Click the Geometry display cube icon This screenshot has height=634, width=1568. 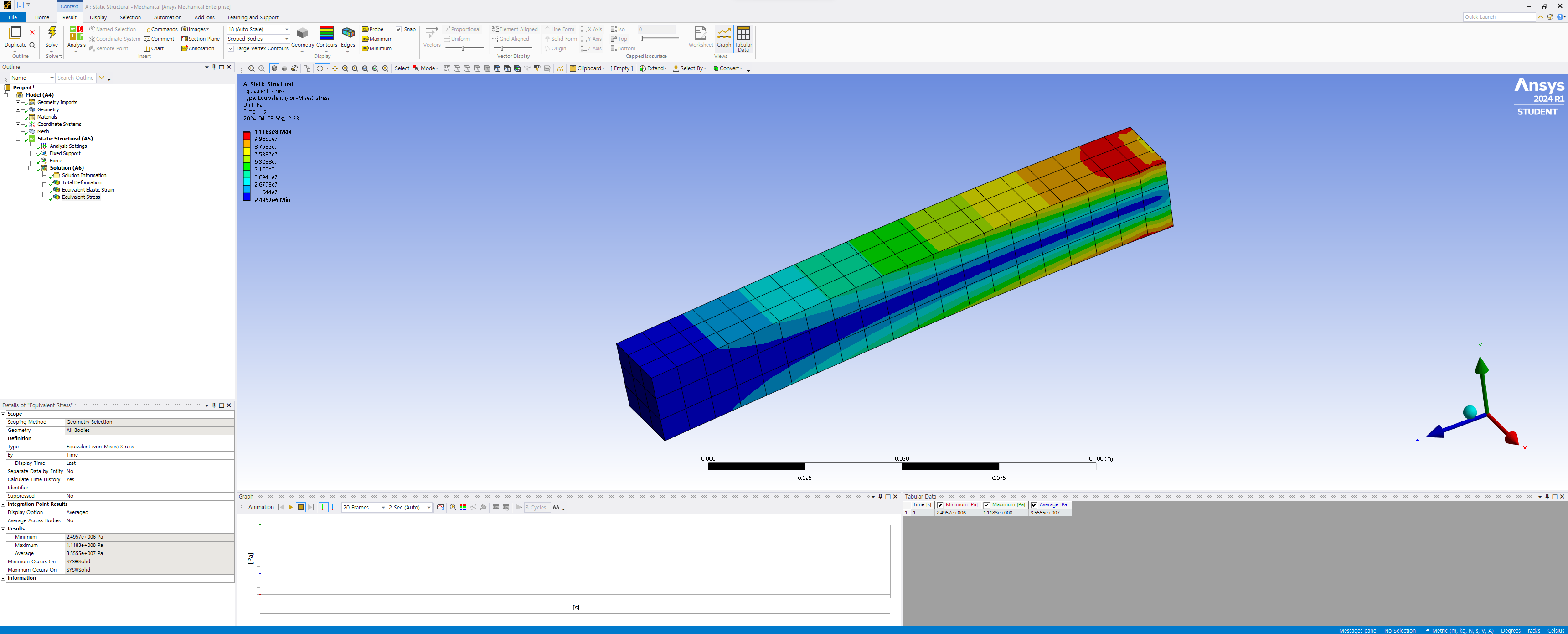pos(303,33)
